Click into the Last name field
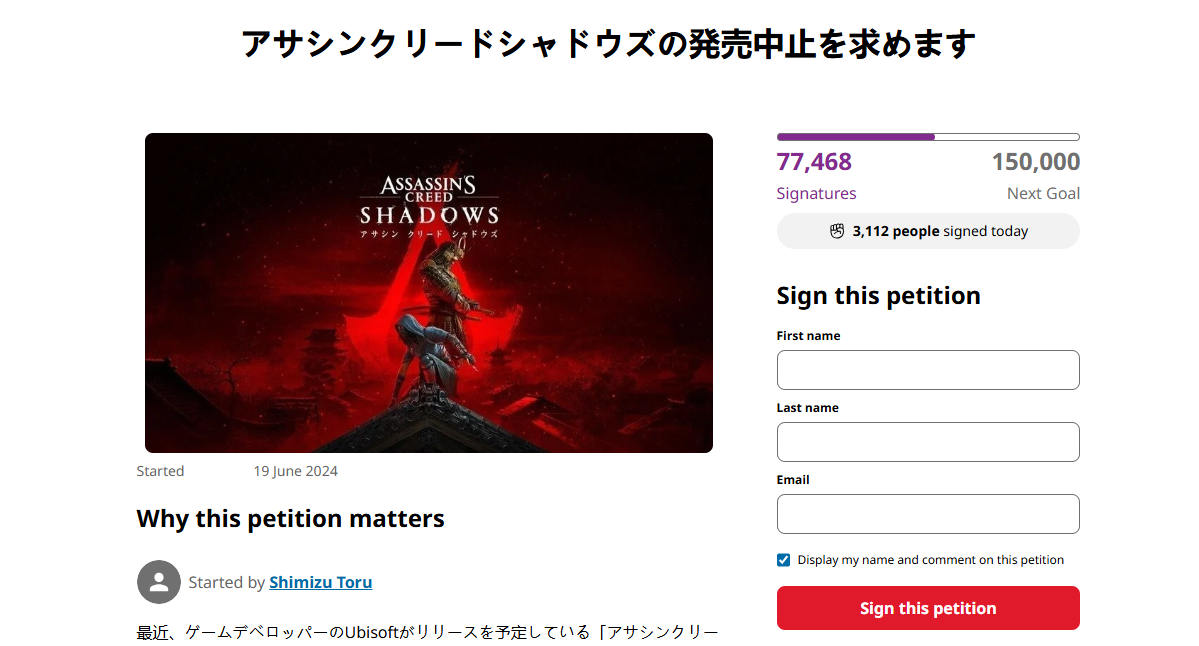 928,442
